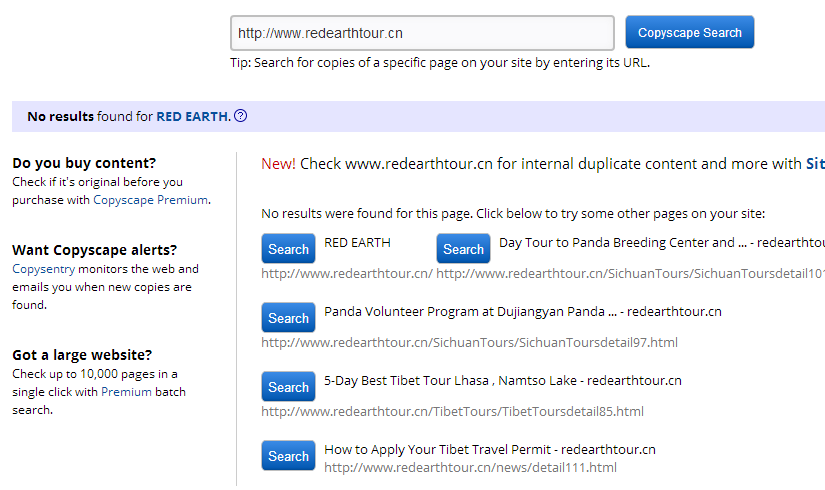The width and height of the screenshot is (825, 490).
Task: Click the Copyscape Search button
Action: click(x=689, y=32)
